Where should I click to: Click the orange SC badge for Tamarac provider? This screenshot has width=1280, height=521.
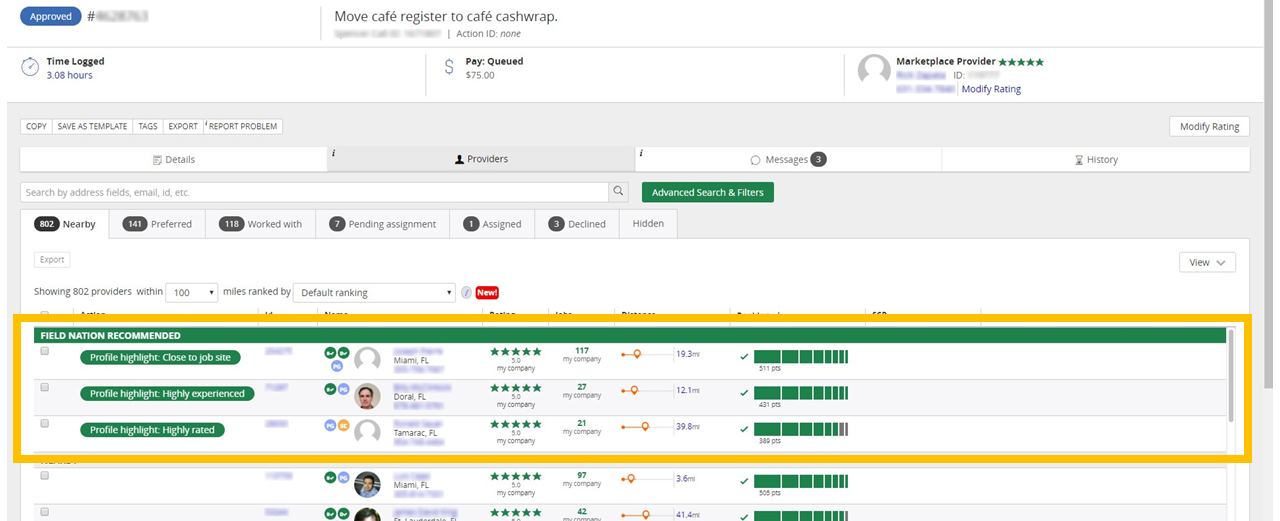[x=343, y=425]
